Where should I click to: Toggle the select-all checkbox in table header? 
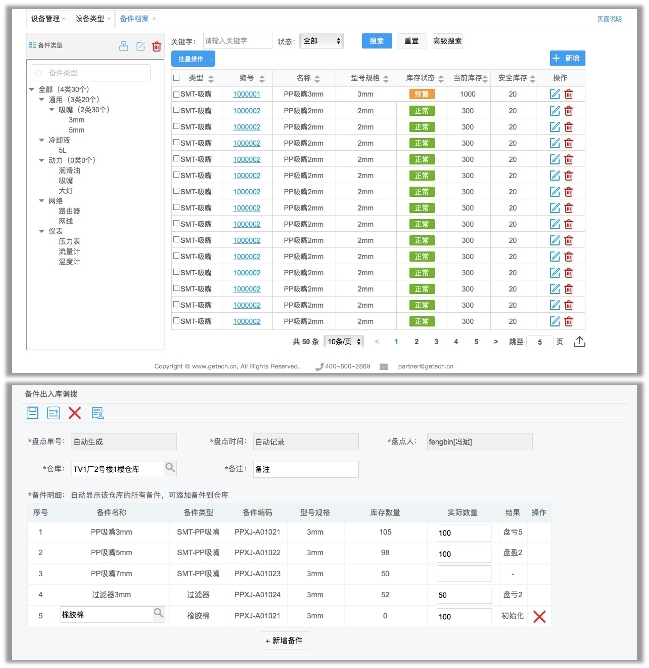click(x=177, y=78)
